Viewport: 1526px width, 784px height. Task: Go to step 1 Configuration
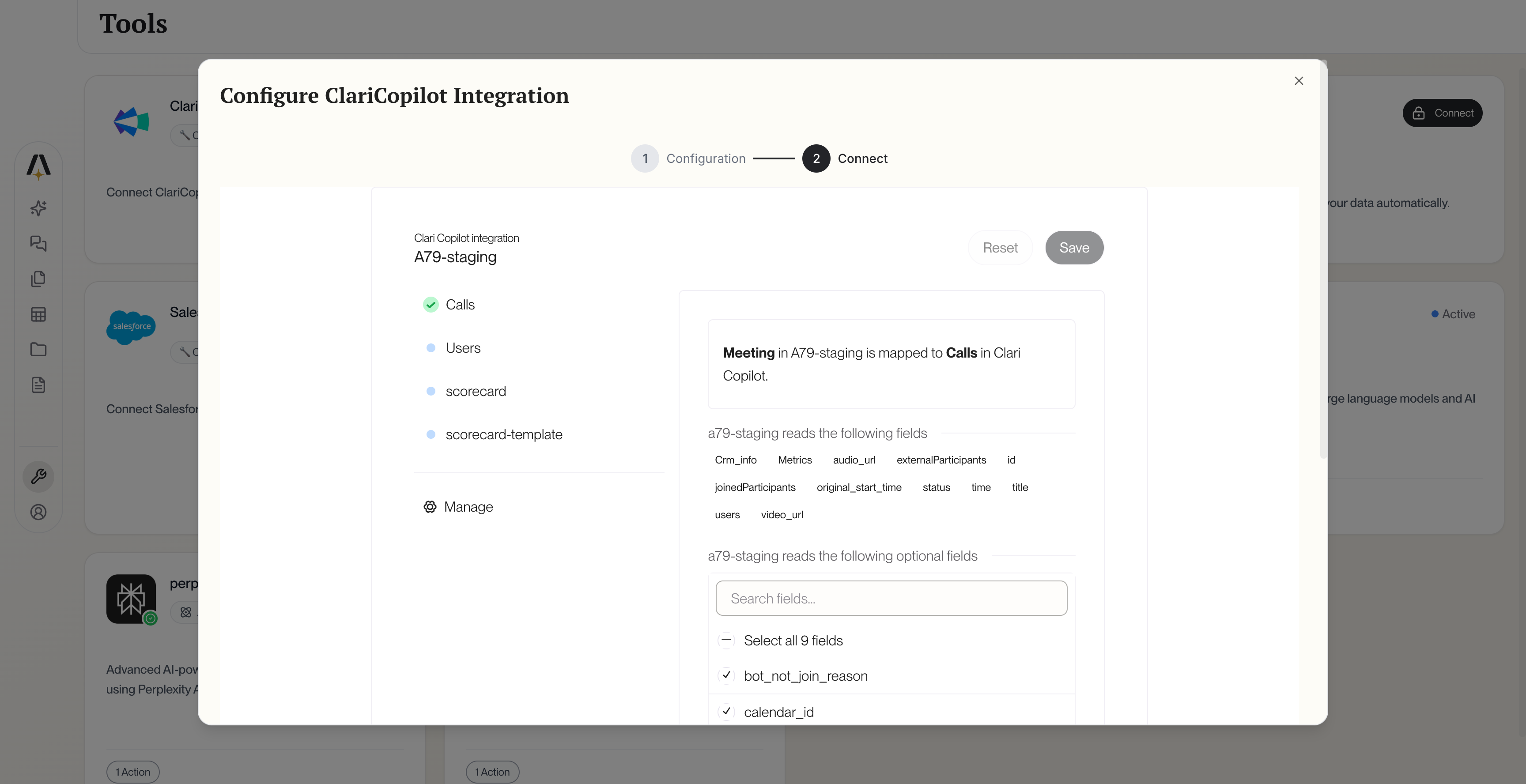(x=645, y=158)
